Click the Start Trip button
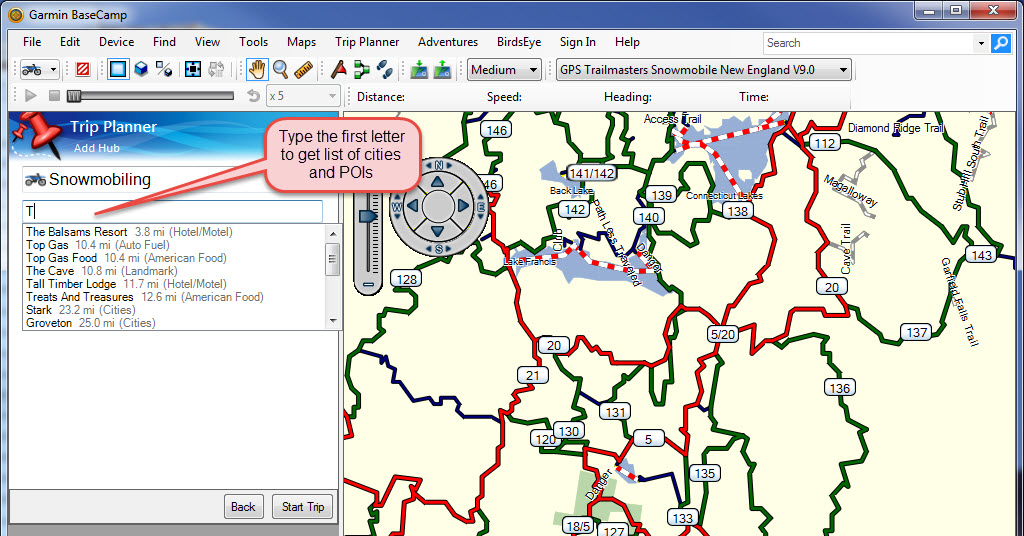The width and height of the screenshot is (1024, 536). (302, 507)
